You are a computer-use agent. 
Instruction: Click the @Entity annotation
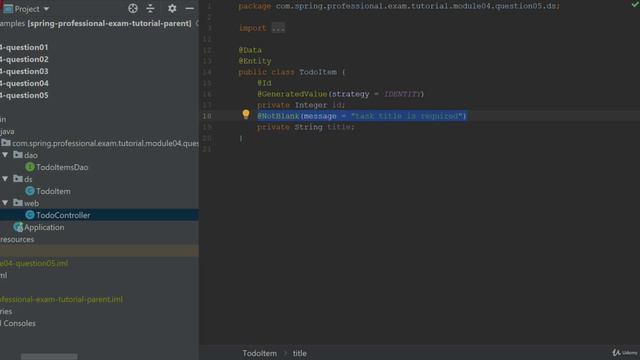point(255,61)
